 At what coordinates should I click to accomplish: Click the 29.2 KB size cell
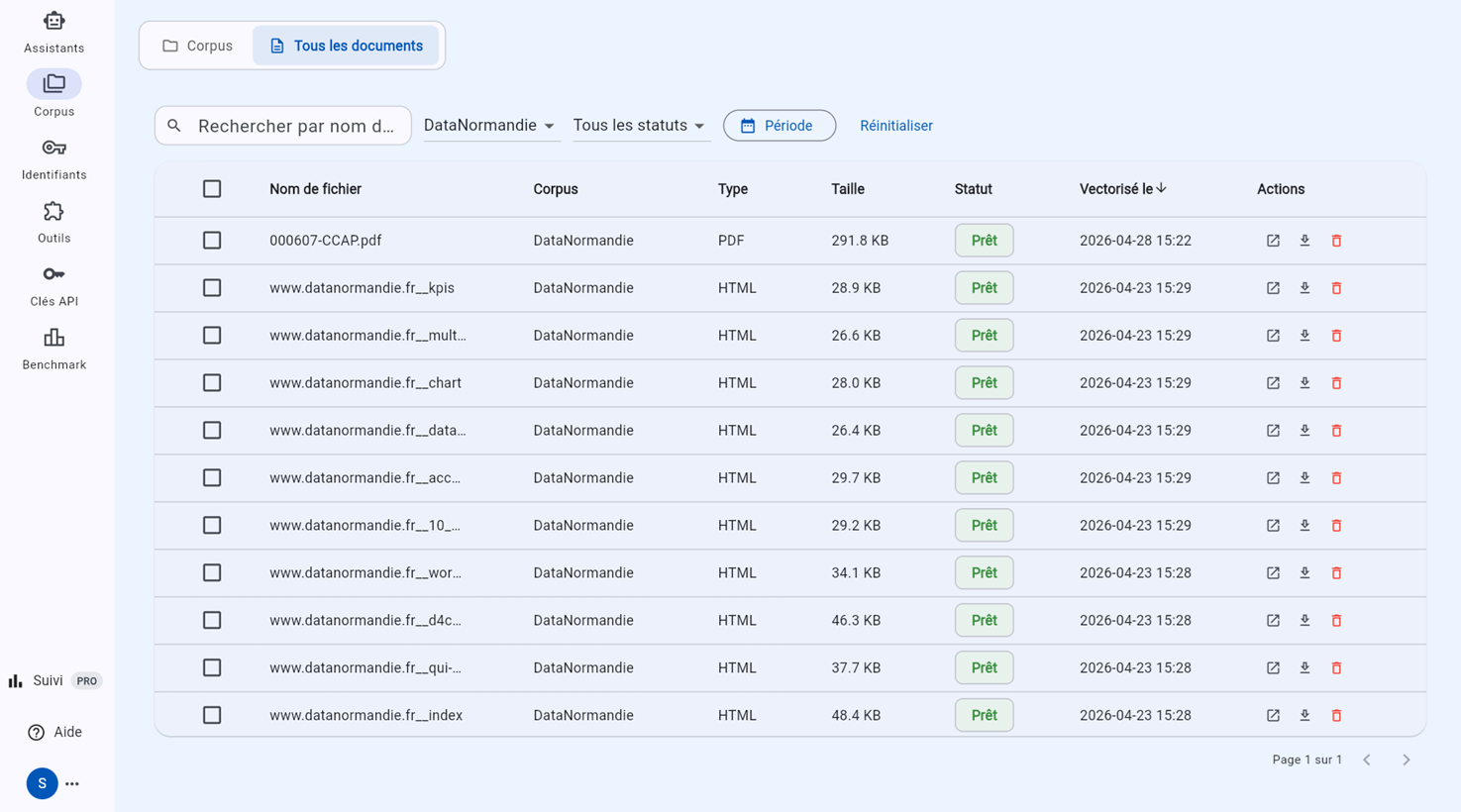[856, 526]
